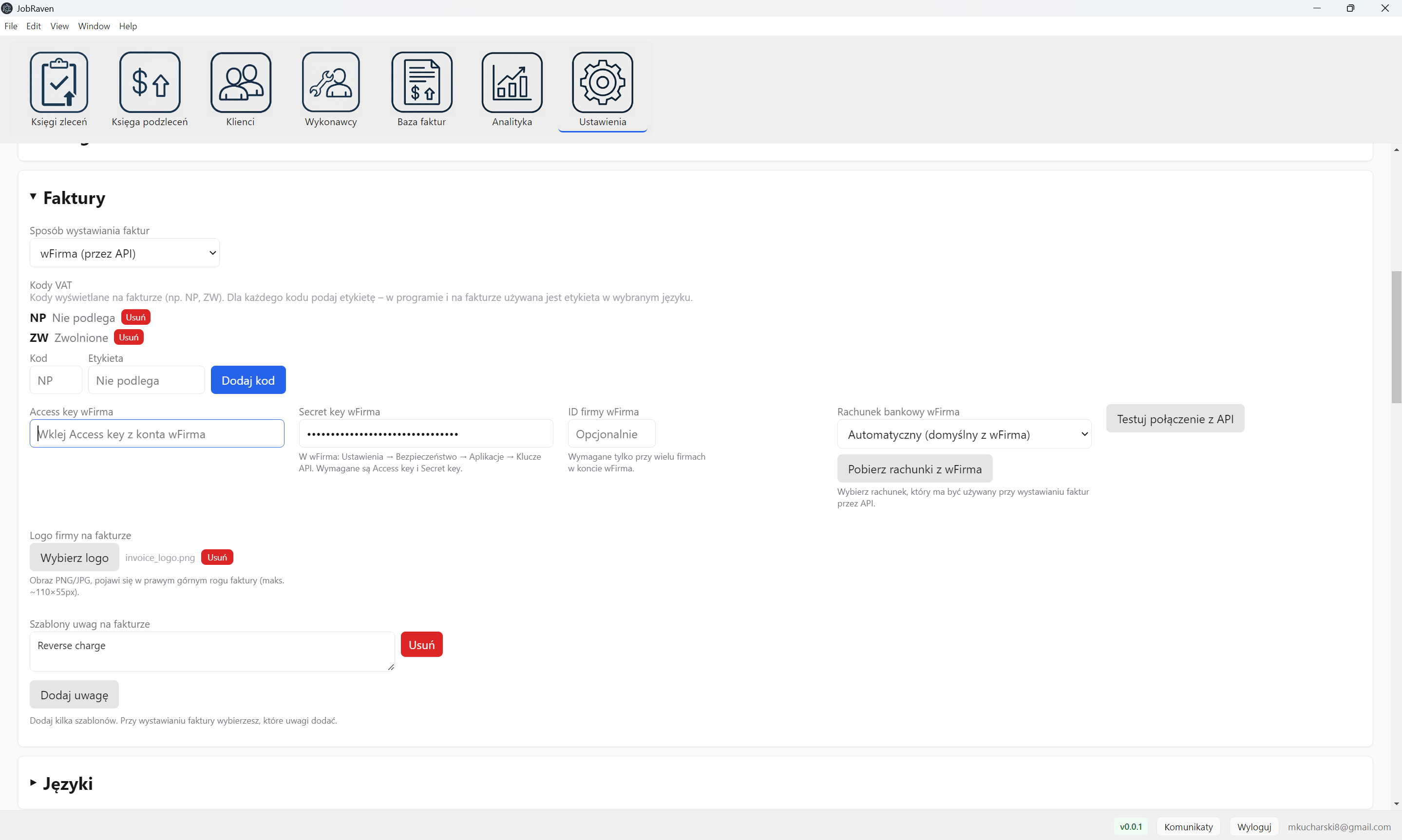Open Wykonawcy wrench-person icon
The image size is (1402, 840).
[x=331, y=83]
